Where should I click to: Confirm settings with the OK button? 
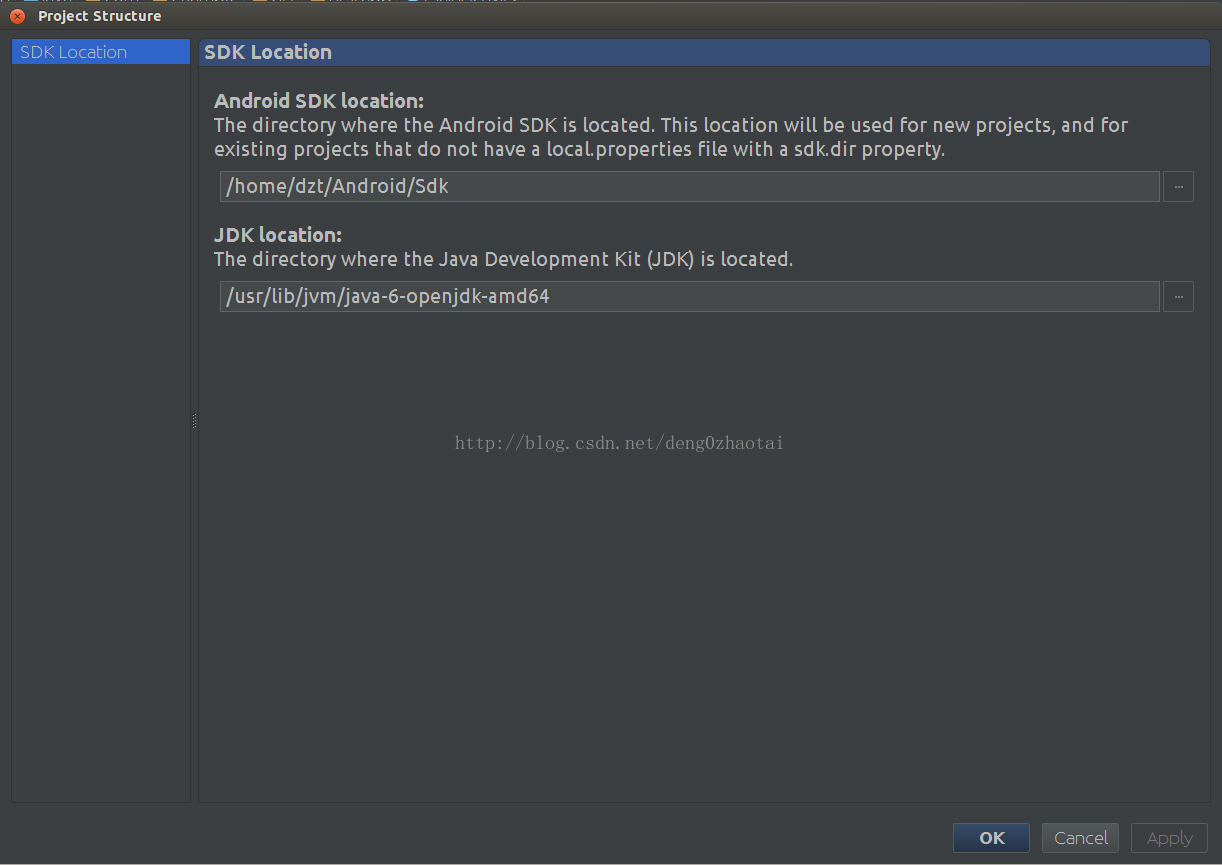coord(991,838)
